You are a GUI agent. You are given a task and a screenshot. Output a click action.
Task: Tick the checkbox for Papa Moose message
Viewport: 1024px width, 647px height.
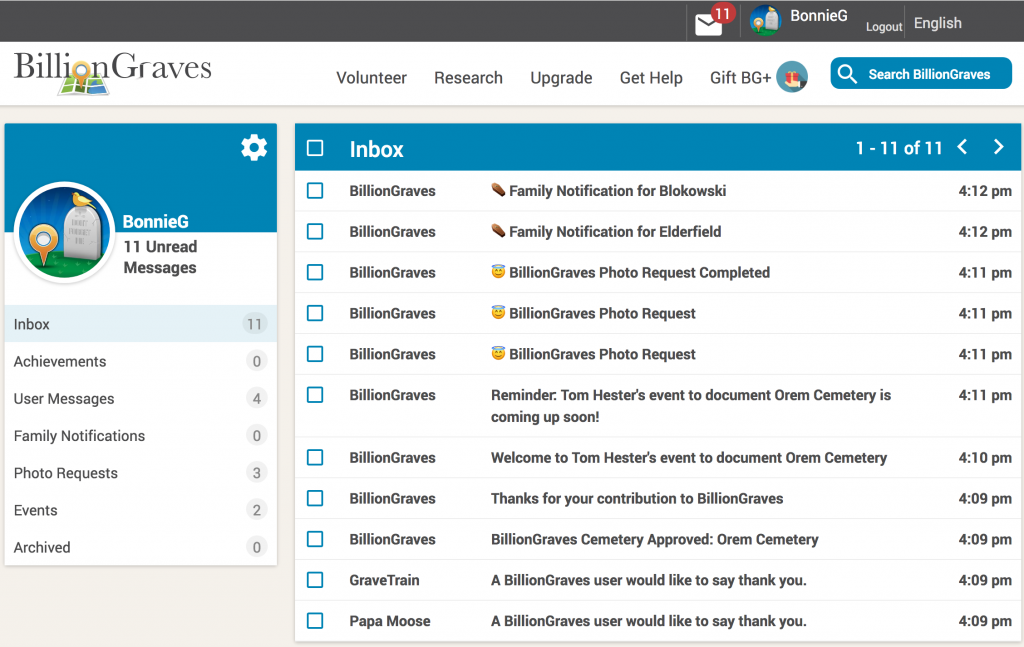point(315,621)
